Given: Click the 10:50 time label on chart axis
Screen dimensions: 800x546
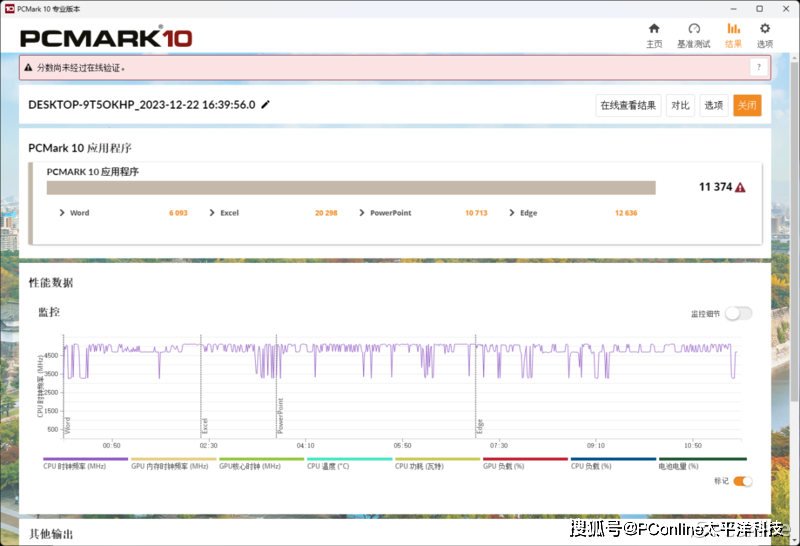Looking at the screenshot, I should (693, 445).
